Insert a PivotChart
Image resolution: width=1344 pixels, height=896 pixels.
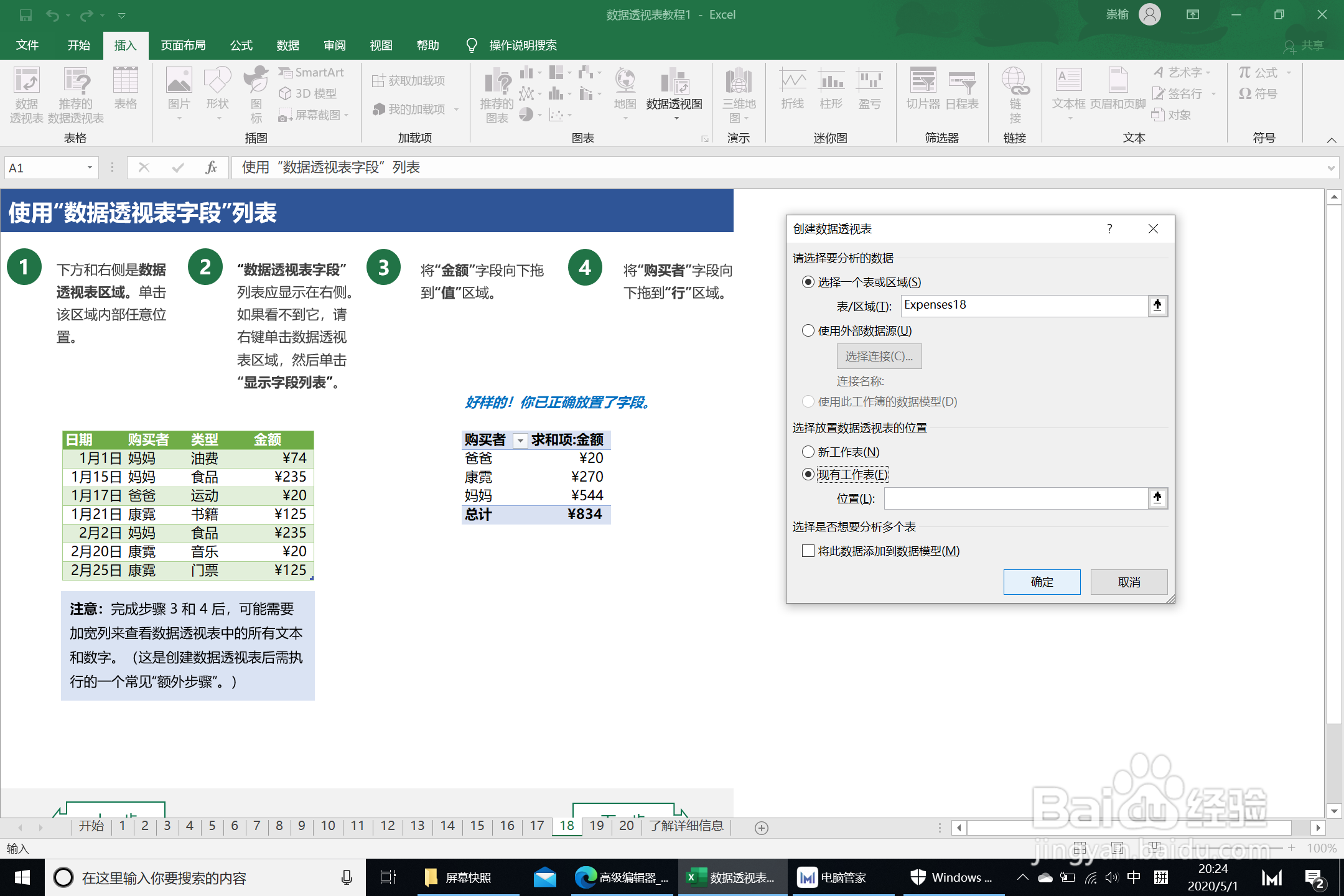point(676,93)
